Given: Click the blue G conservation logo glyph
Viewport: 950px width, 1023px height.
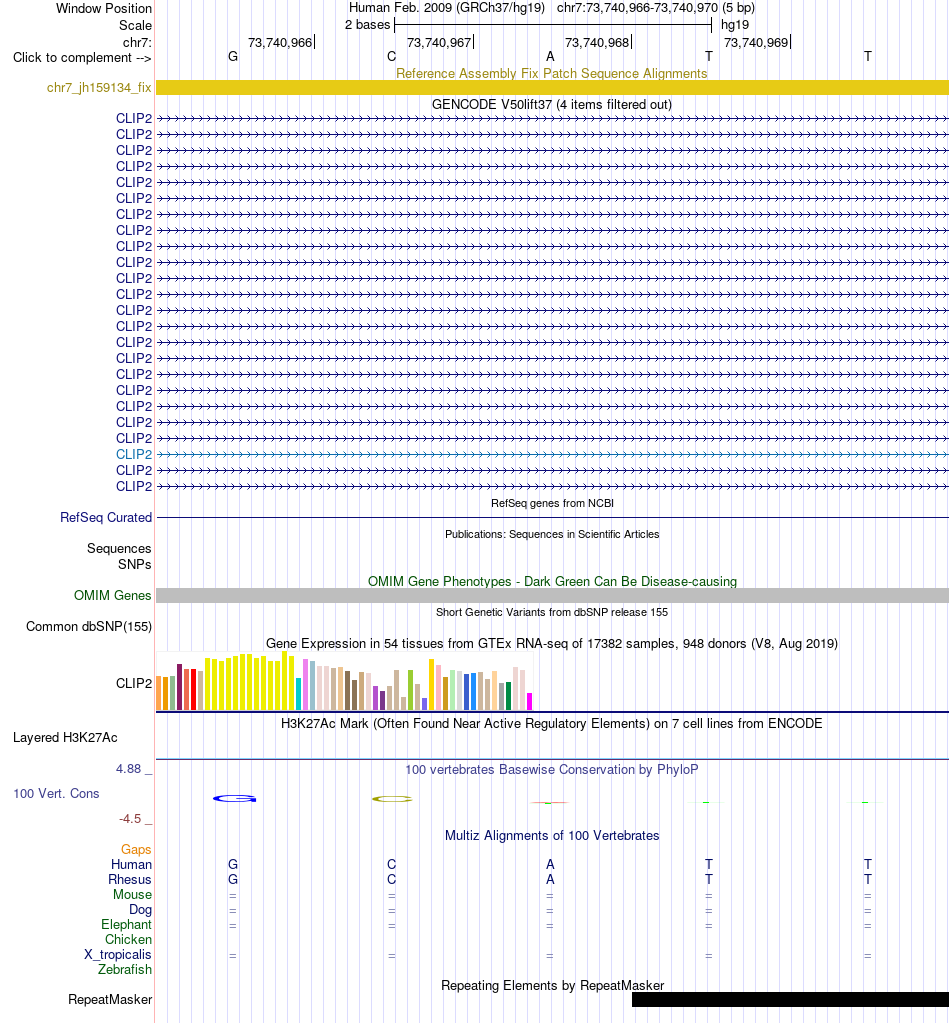Looking at the screenshot, I should pyautogui.click(x=235, y=799).
